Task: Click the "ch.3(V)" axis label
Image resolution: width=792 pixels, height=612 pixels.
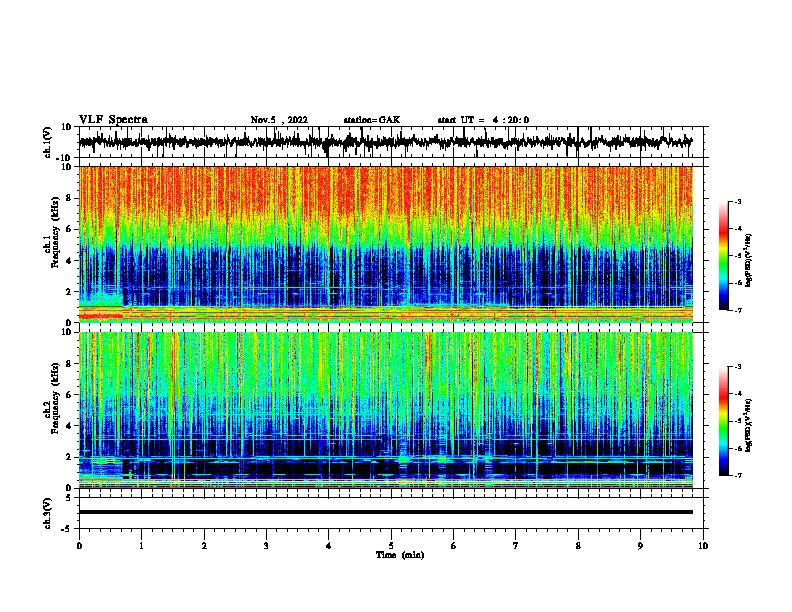Action: (48, 513)
